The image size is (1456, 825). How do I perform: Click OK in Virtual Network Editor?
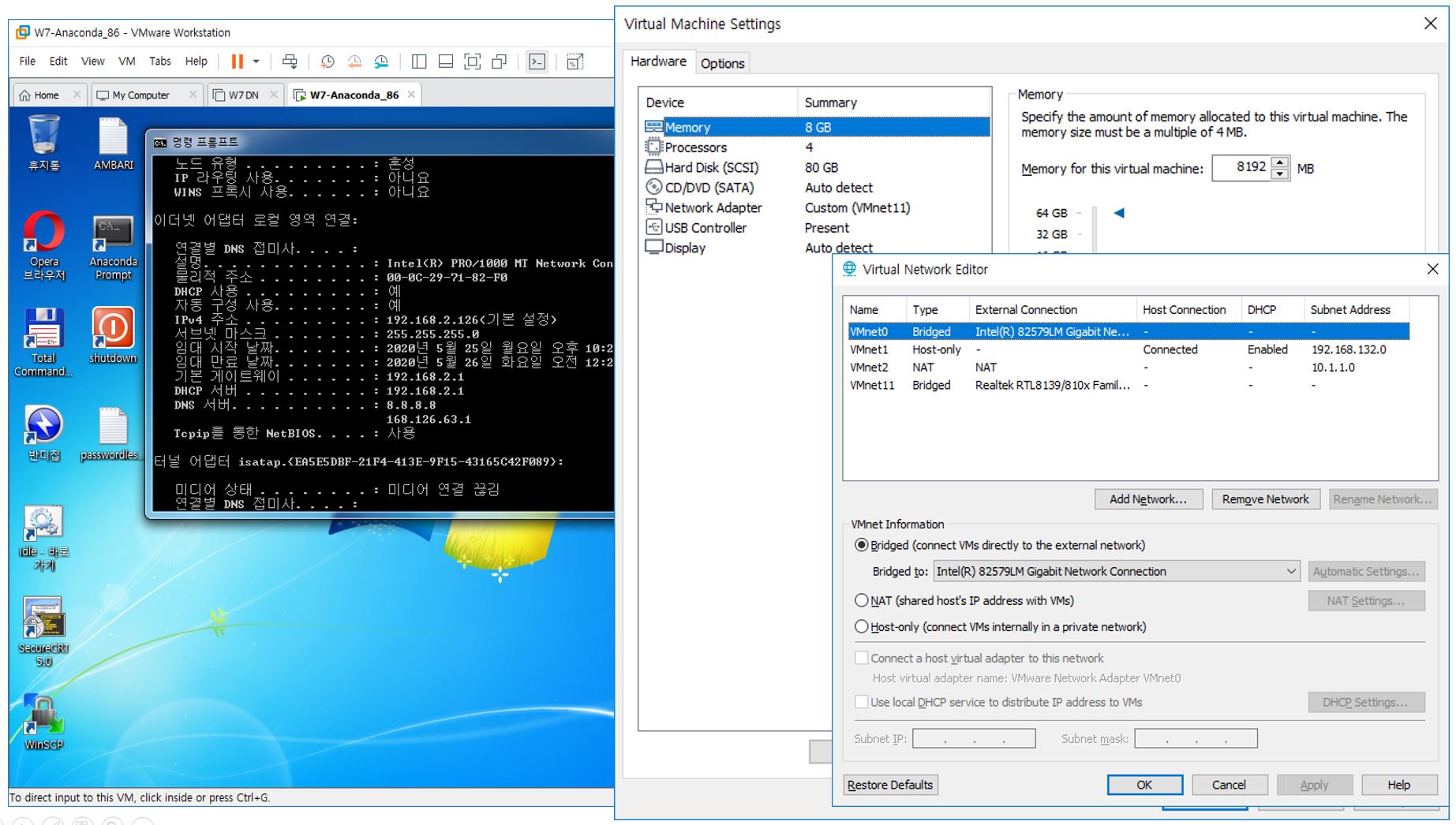point(1144,785)
